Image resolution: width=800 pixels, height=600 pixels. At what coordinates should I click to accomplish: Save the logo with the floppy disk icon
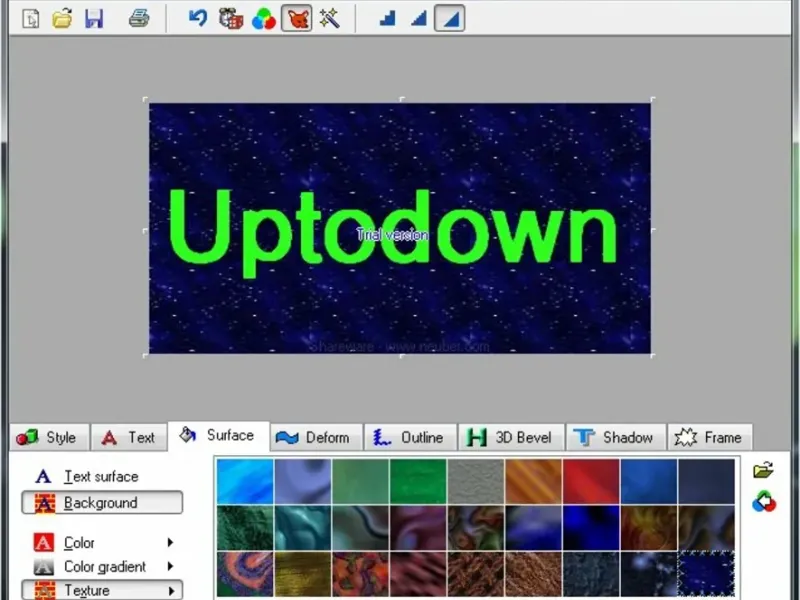tap(94, 19)
